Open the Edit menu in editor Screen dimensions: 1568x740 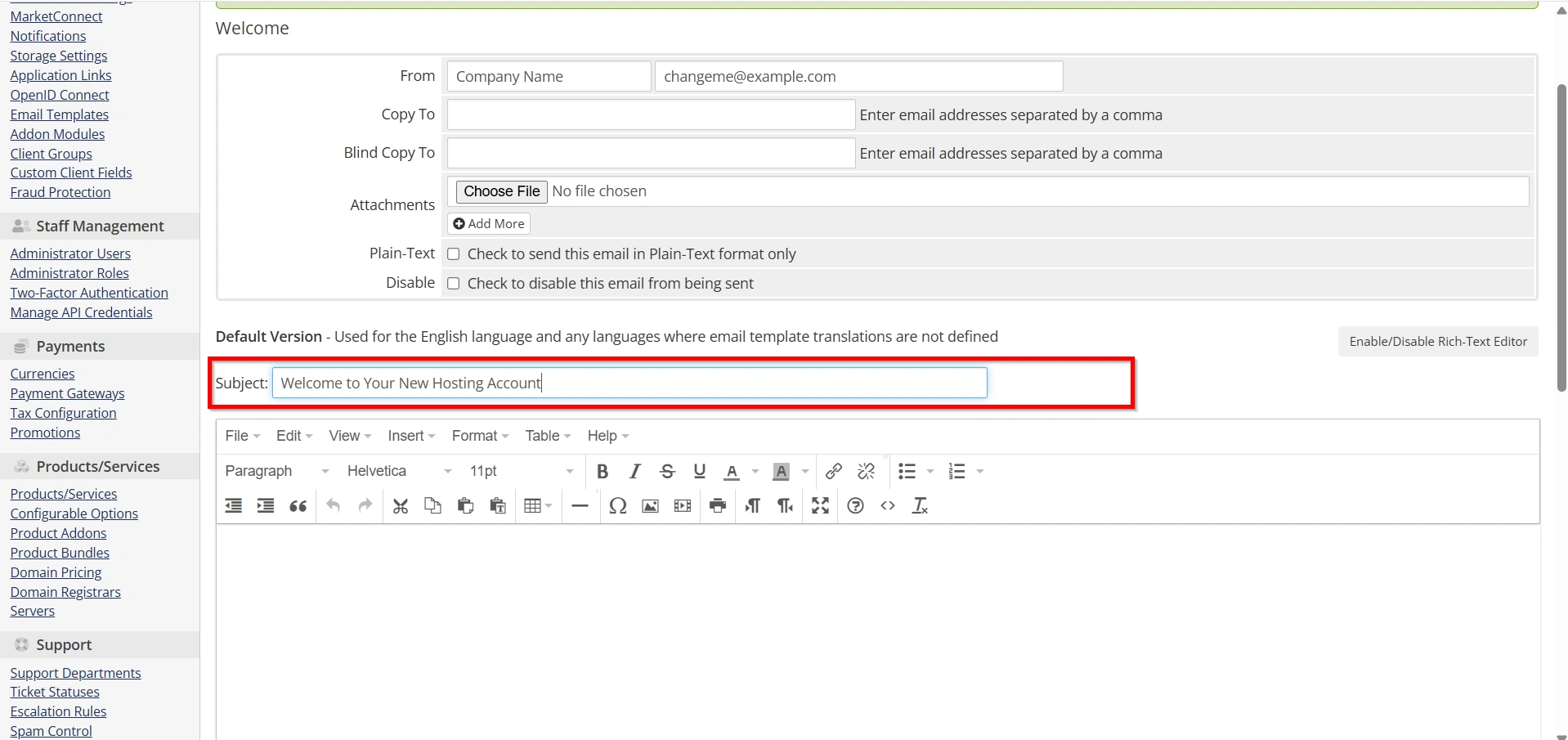pyautogui.click(x=294, y=436)
